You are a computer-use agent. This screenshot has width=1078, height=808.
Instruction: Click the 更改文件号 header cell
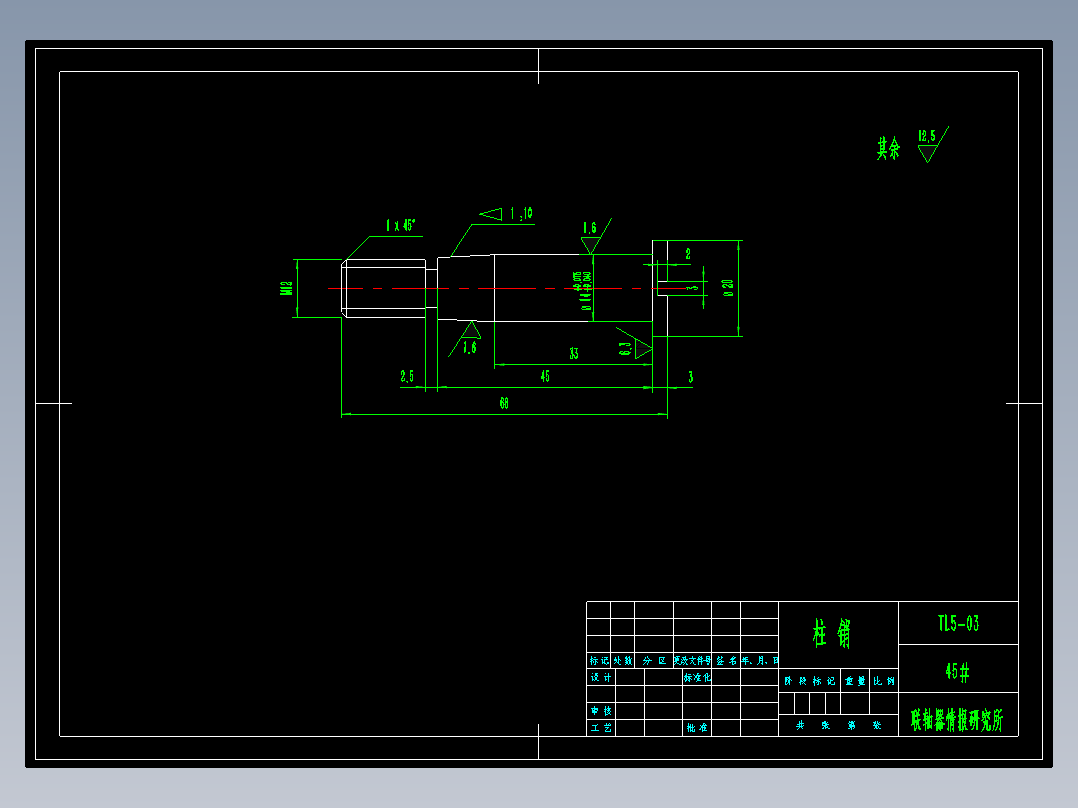tap(692, 660)
